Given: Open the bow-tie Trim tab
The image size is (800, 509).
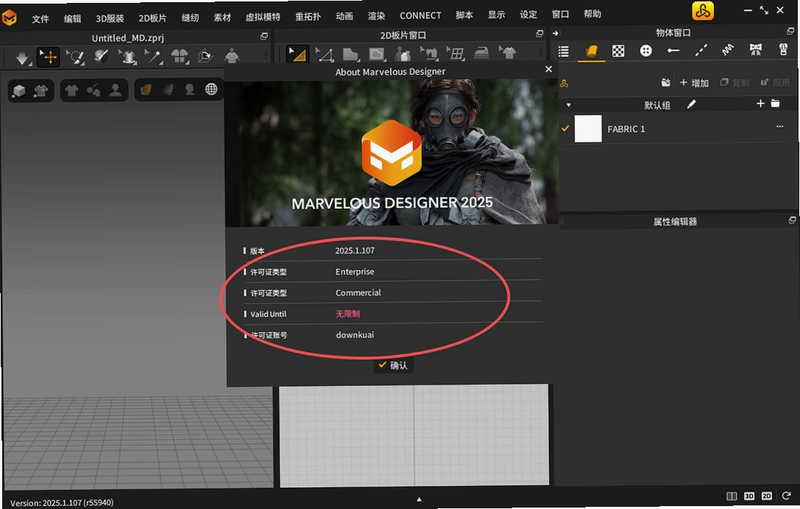Looking at the screenshot, I should 756,49.
